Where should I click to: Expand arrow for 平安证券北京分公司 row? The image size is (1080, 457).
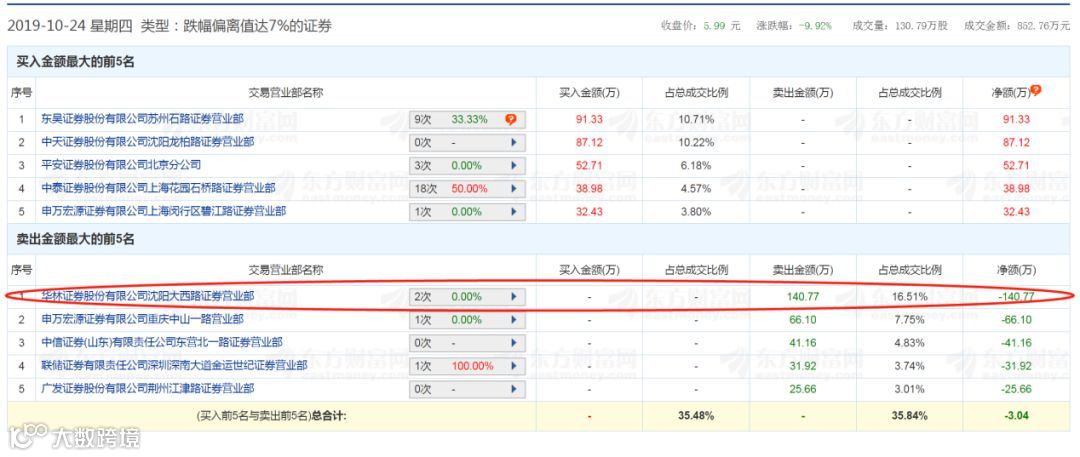[x=513, y=165]
